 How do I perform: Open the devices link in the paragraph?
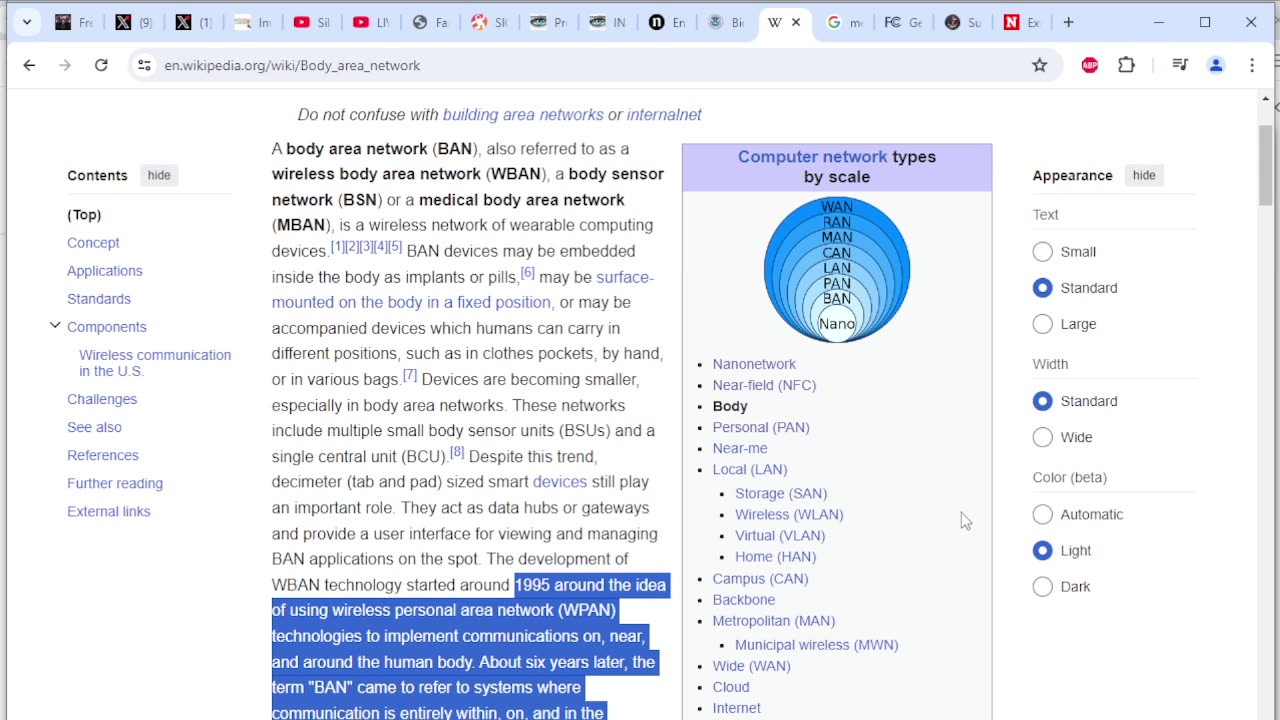[560, 482]
